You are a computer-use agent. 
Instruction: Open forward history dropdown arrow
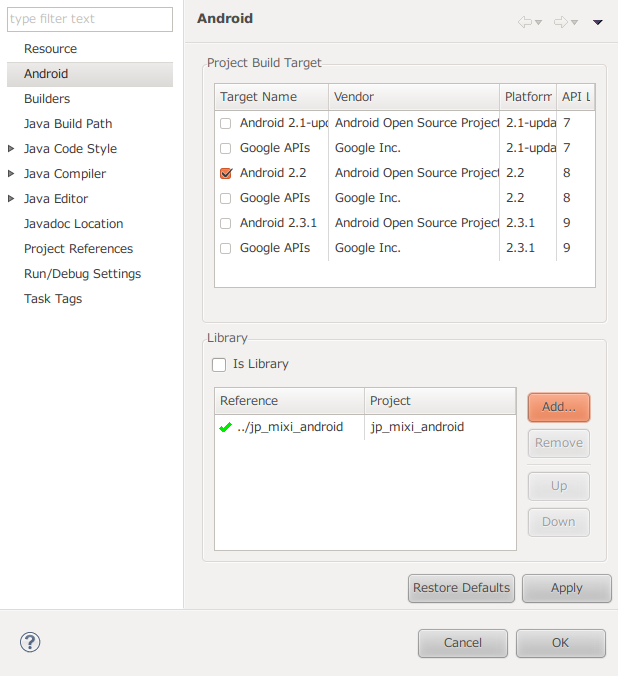tap(574, 22)
